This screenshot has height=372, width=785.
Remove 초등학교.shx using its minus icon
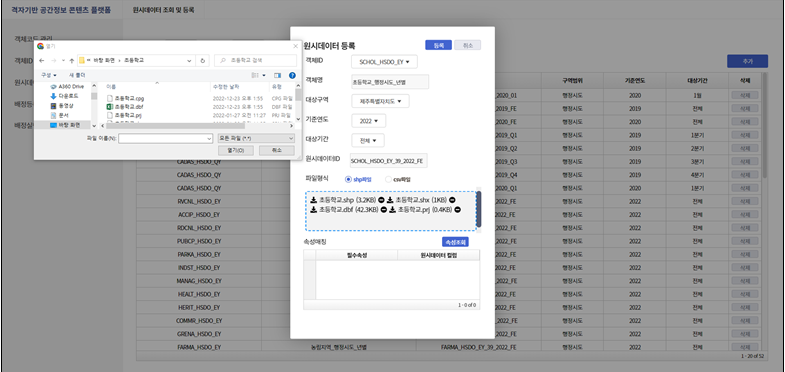coord(453,200)
